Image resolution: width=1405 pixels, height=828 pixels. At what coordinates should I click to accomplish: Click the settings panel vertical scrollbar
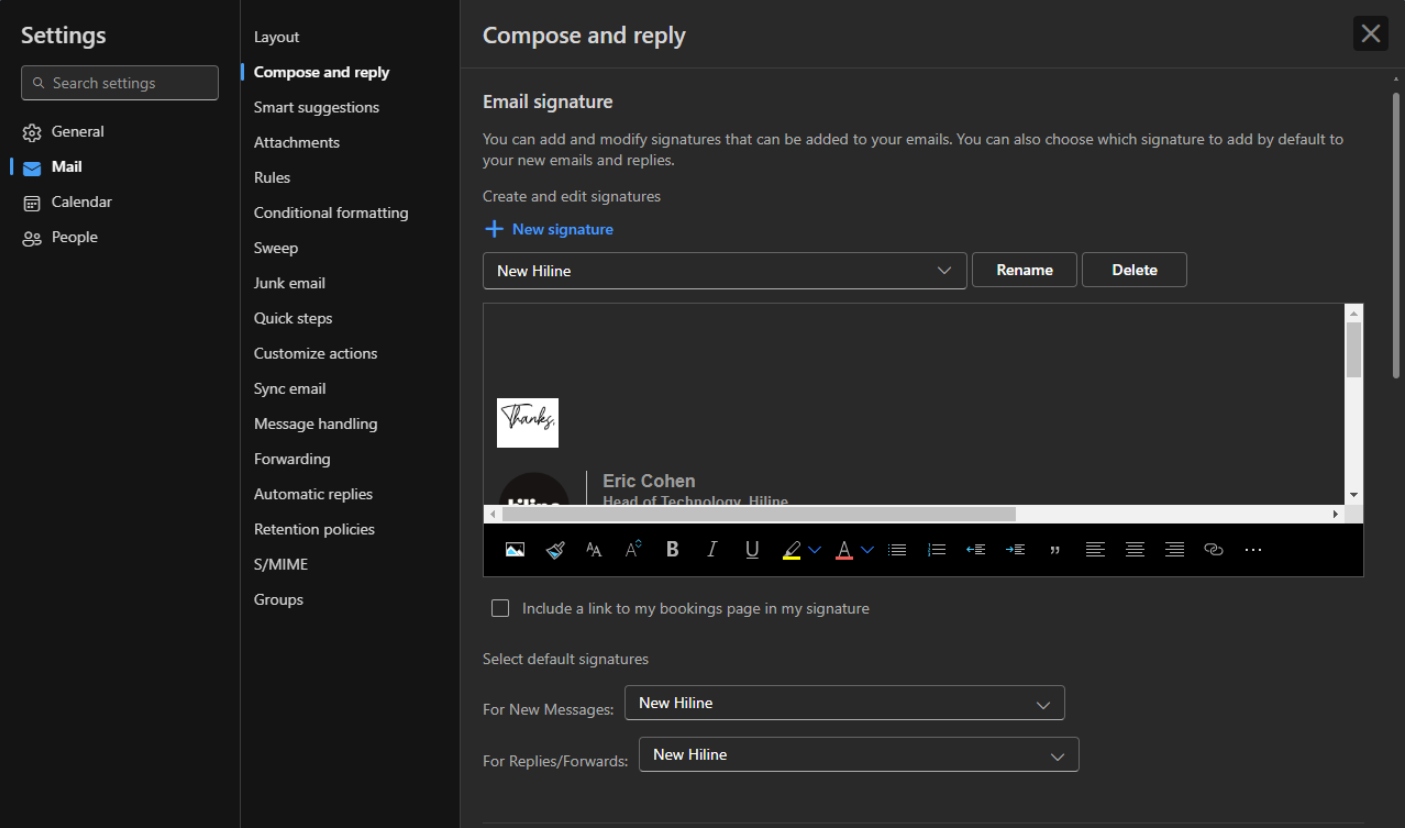1396,235
